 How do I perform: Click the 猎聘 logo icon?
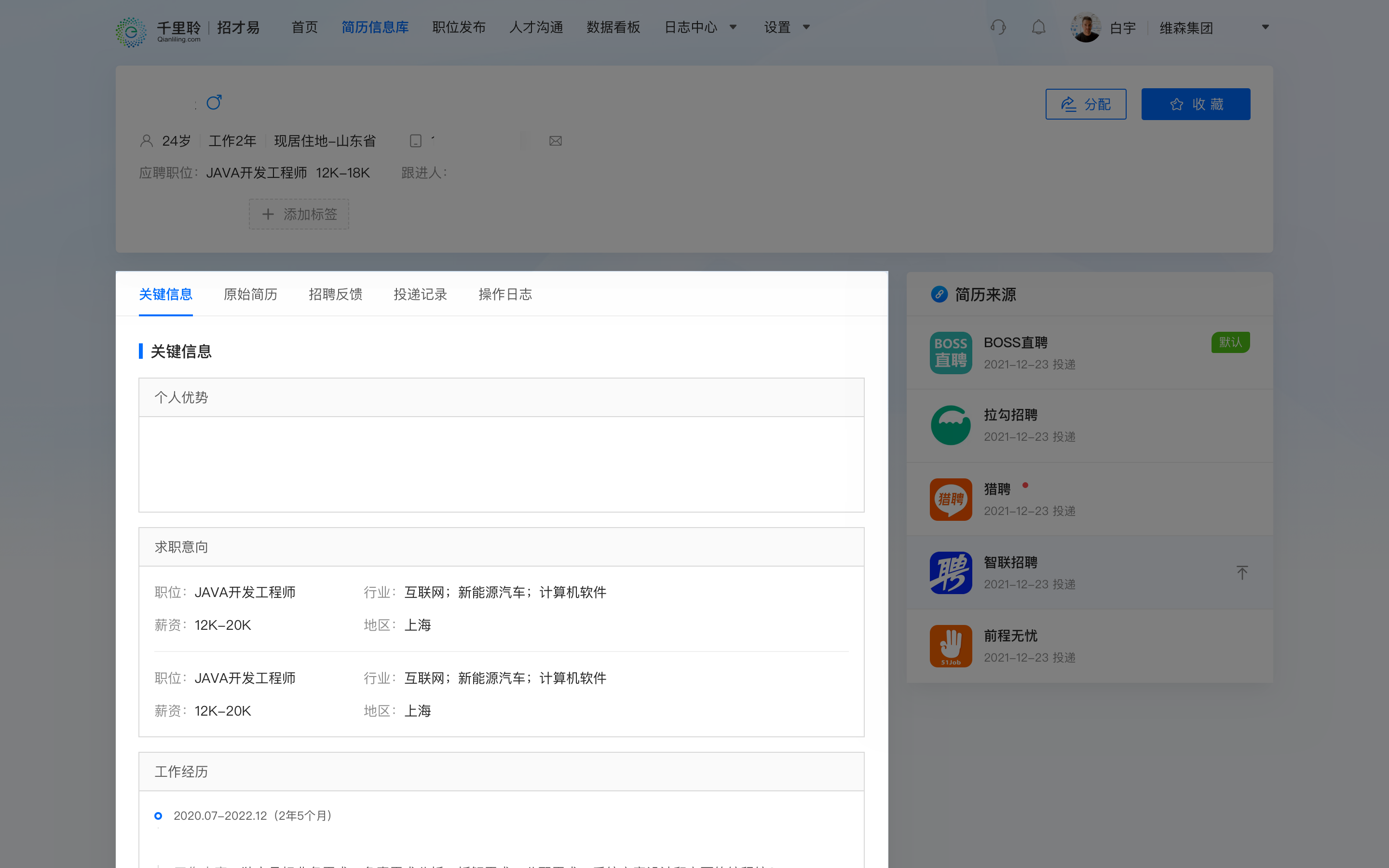click(x=951, y=499)
